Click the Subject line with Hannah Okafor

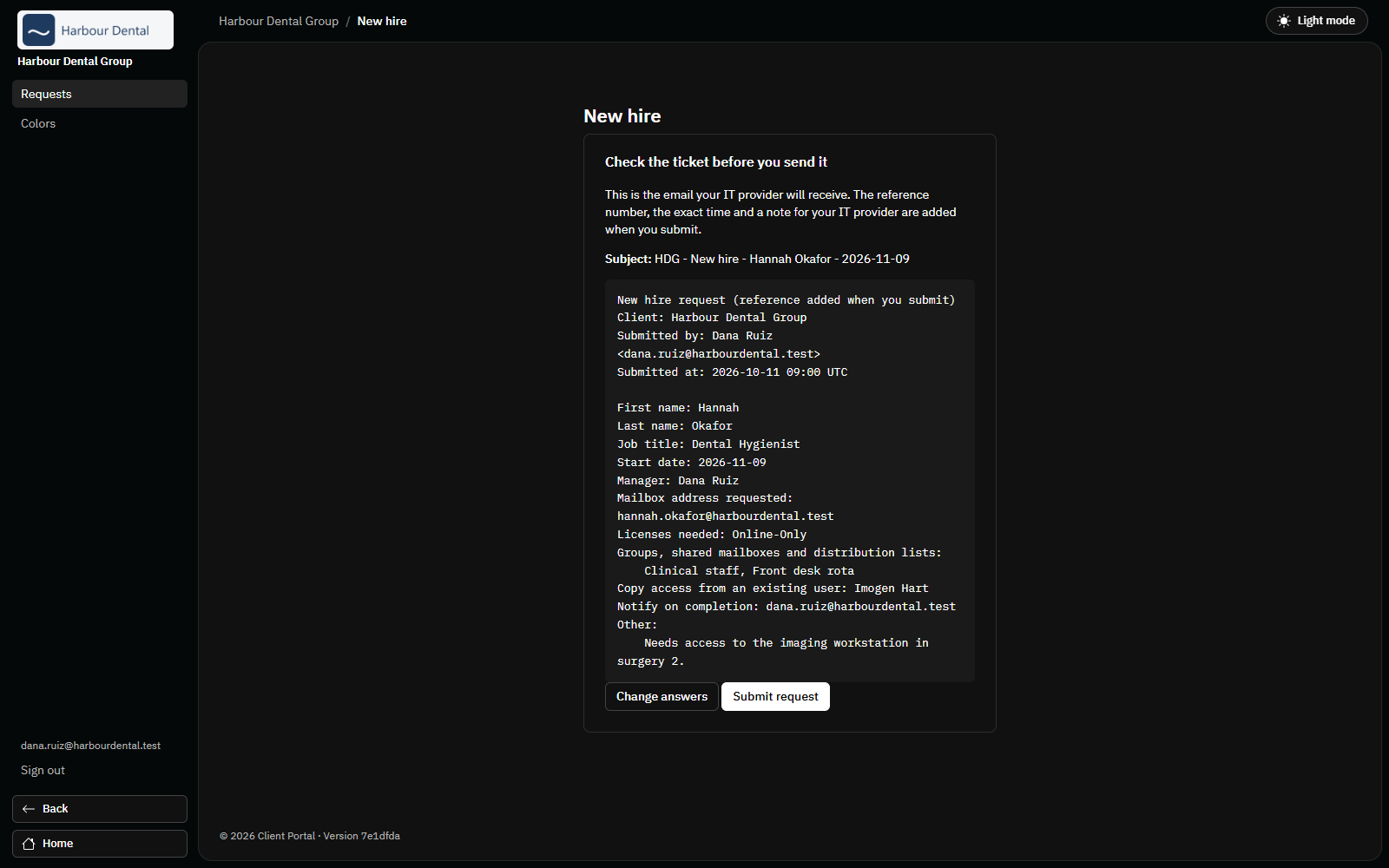[x=757, y=259]
